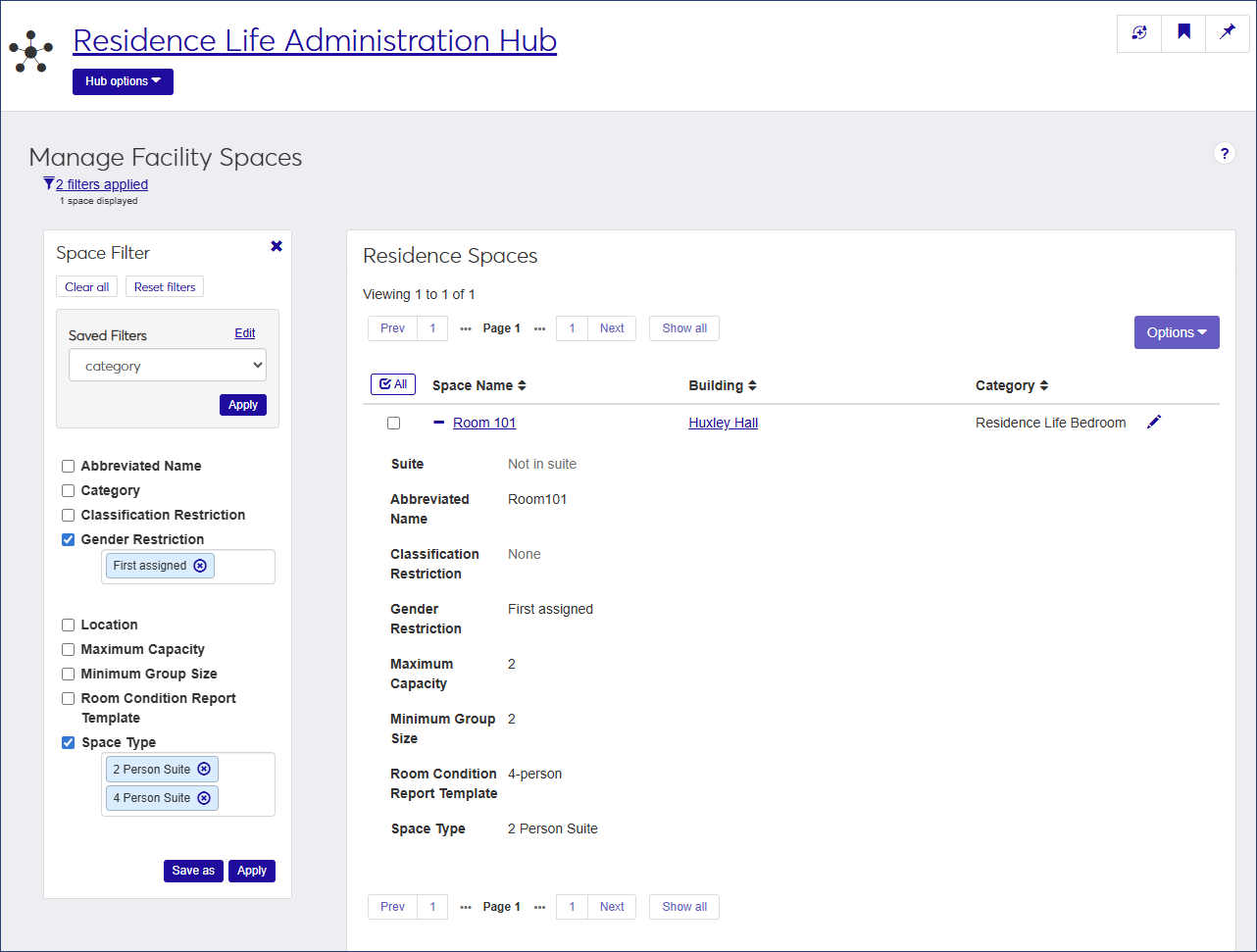Tick the checkbox next to Room 101

(x=393, y=423)
